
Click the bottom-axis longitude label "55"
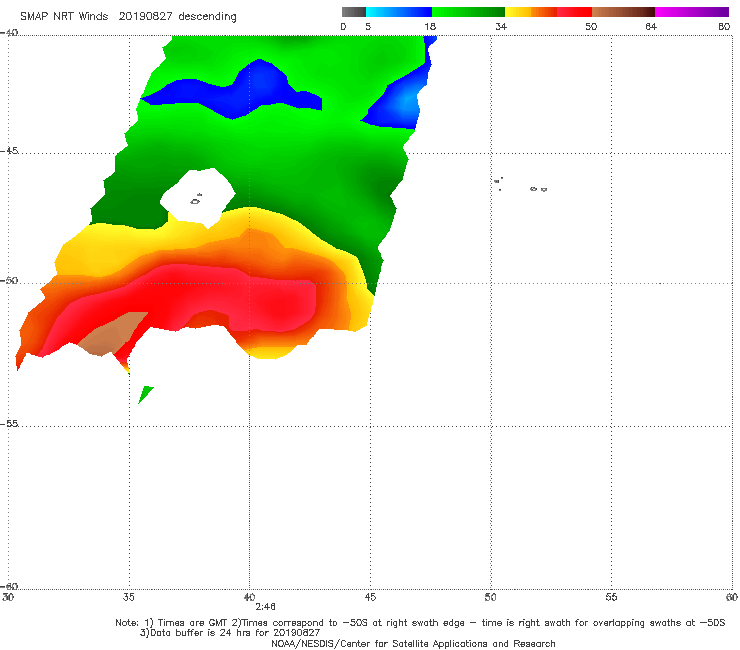[x=611, y=597]
